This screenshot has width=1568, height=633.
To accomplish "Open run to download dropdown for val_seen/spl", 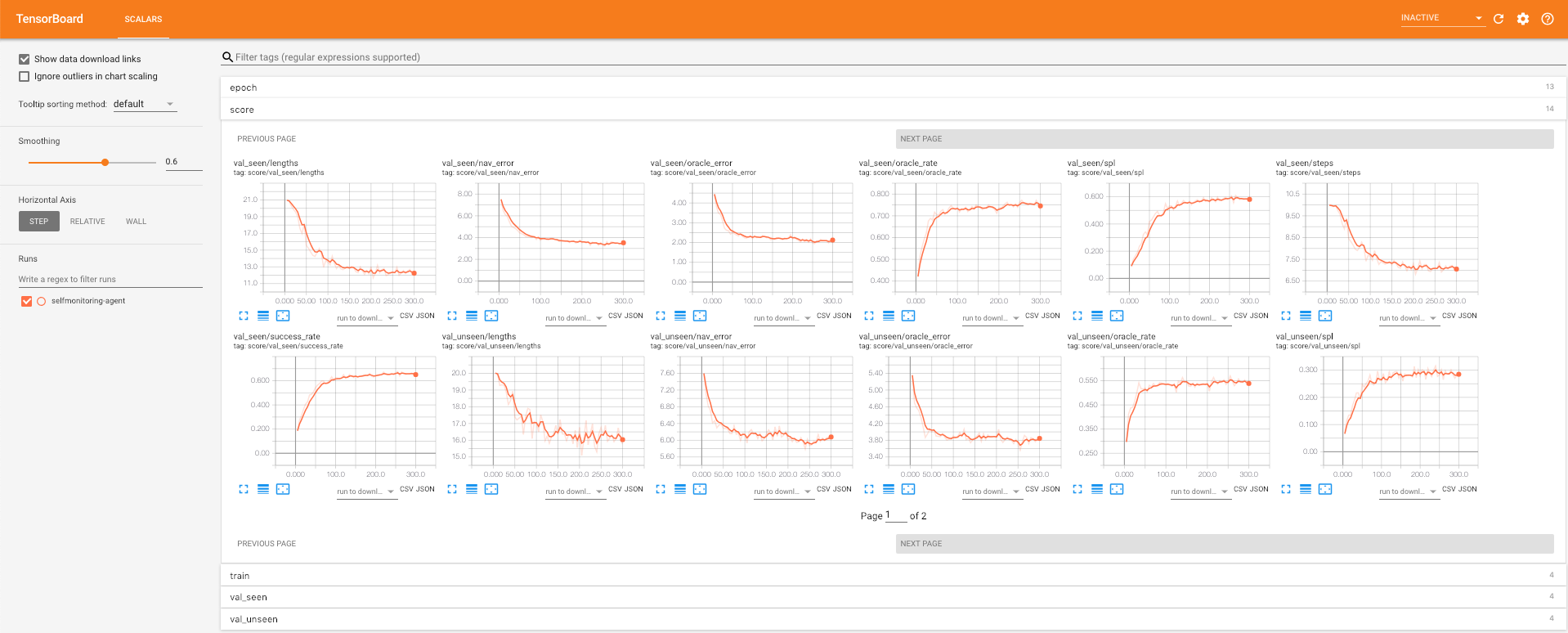I will [1200, 318].
